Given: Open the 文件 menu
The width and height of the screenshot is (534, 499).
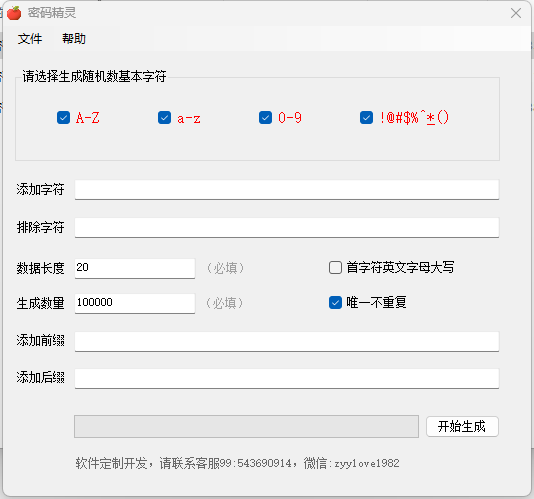Looking at the screenshot, I should point(30,38).
